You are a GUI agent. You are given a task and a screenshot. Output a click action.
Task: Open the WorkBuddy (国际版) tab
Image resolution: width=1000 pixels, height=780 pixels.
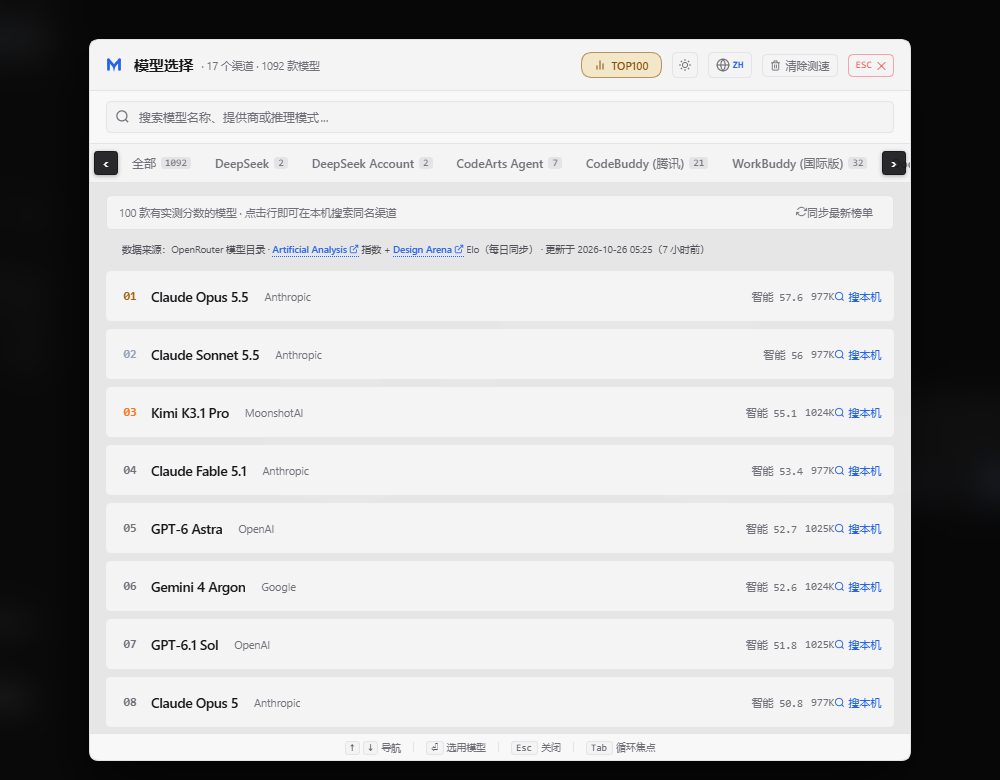coord(799,163)
